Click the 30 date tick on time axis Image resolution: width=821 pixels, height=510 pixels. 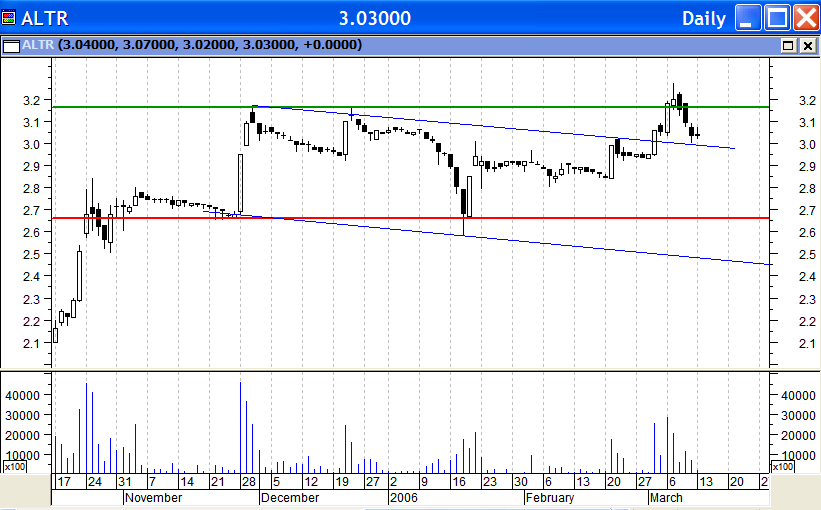coord(520,482)
